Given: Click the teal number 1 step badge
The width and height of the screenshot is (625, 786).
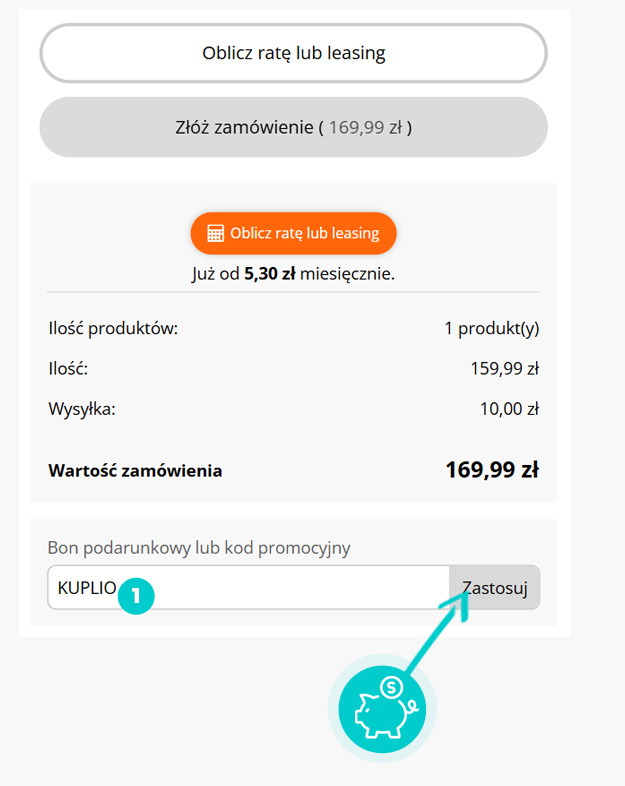Looking at the screenshot, I should pyautogui.click(x=136, y=596).
